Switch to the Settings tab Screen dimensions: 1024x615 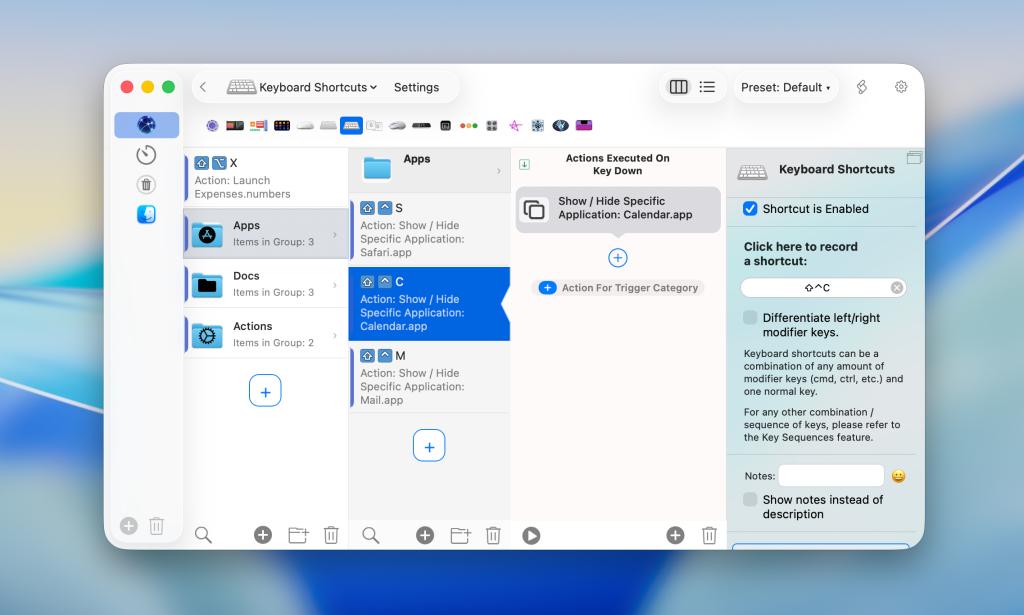416,87
